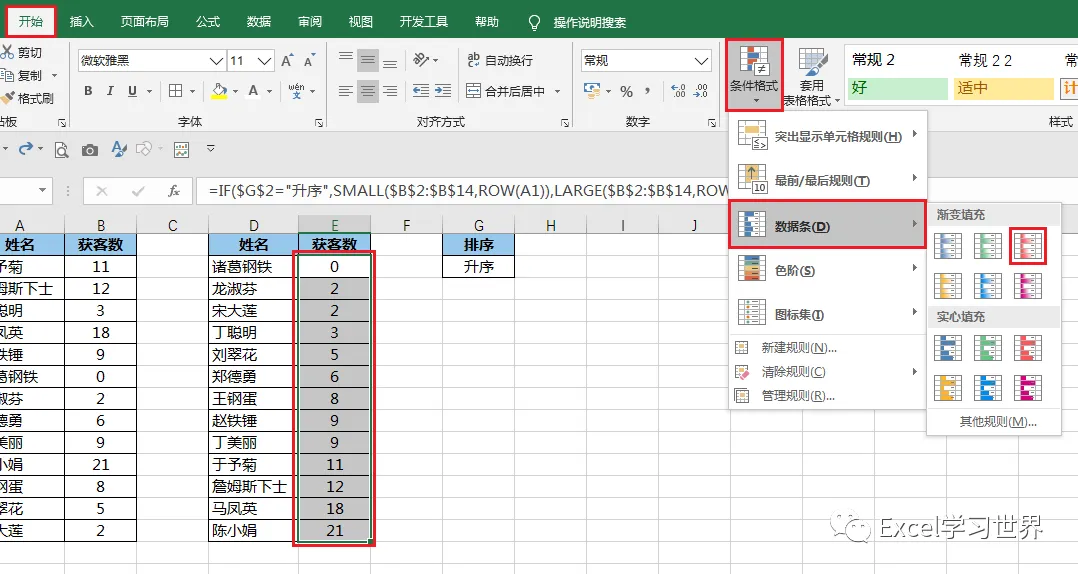Switch to the 公式 tab
Viewport: 1078px width, 574px height.
208,22
